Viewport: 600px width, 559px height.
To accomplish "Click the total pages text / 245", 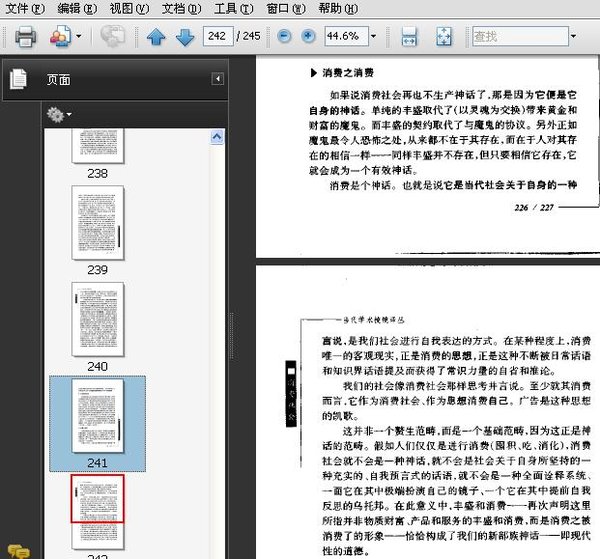I will [x=249, y=36].
